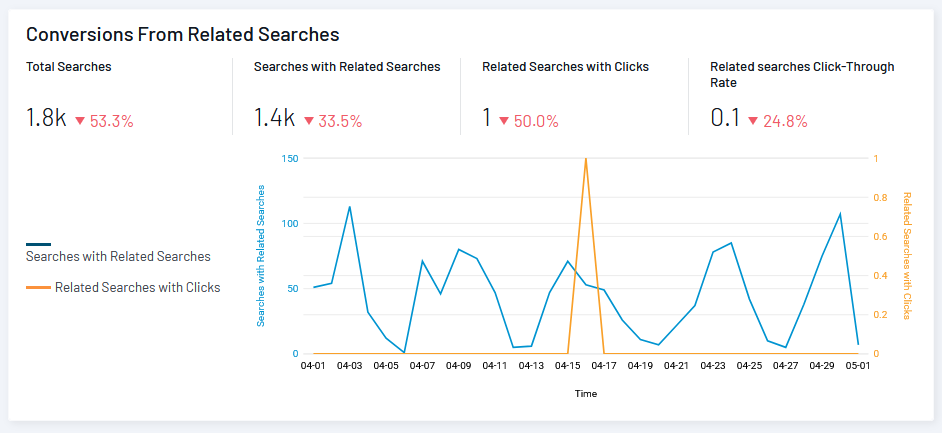Screen dimensions: 942x433
Task: Click the red down arrow beside 50.0%
Action: [504, 121]
